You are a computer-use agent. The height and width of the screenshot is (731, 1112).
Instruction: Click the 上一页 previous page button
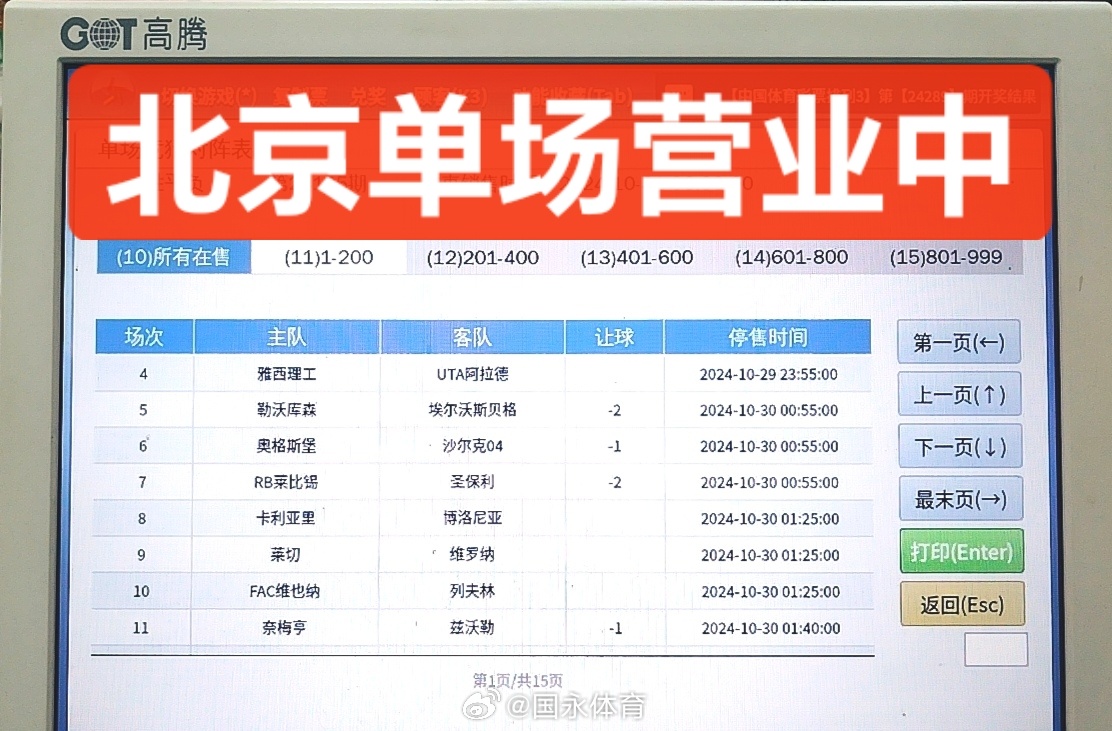[960, 394]
